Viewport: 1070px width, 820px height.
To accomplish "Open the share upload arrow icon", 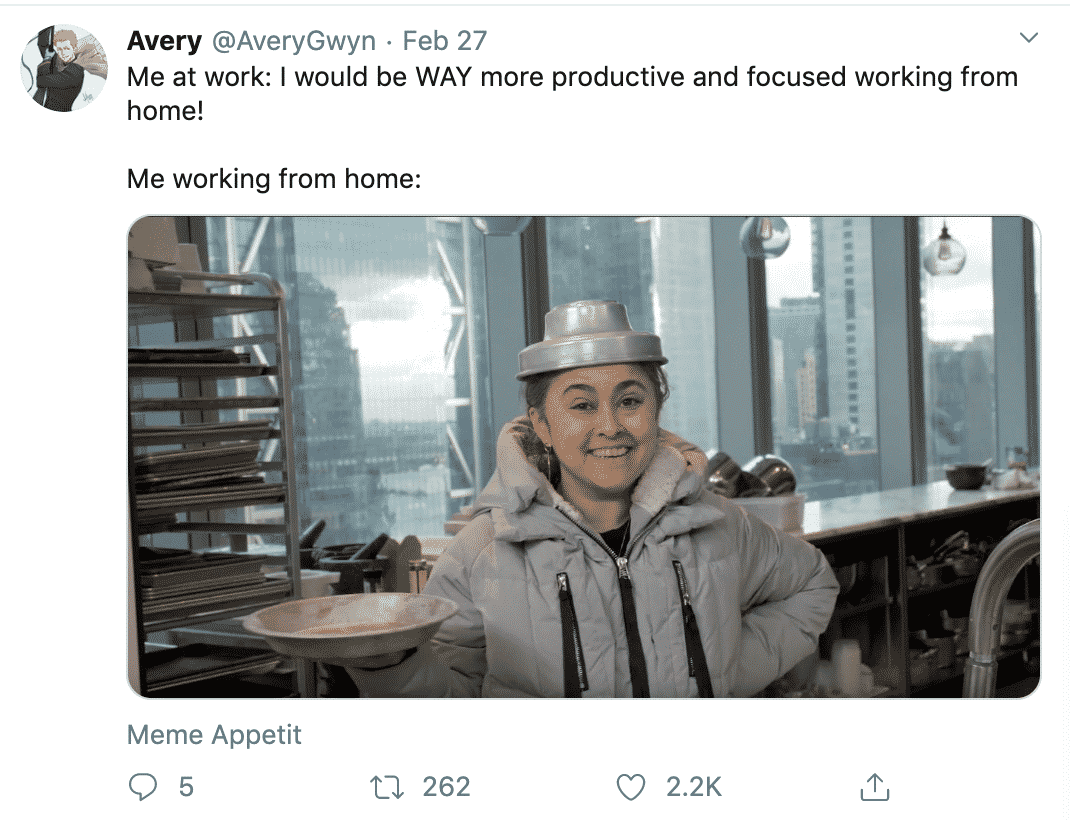I will 874,787.
